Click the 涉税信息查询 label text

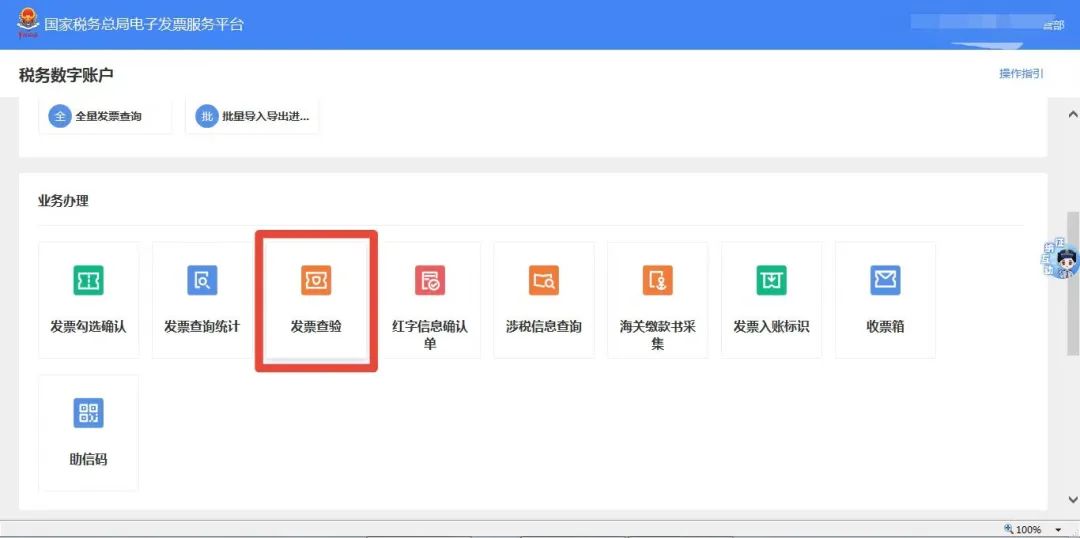click(544, 327)
